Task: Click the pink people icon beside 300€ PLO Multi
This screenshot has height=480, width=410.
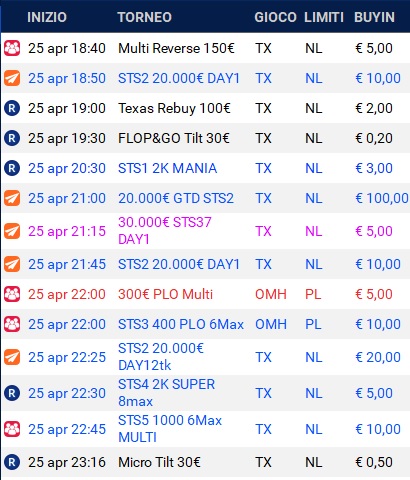Action: pos(12,294)
